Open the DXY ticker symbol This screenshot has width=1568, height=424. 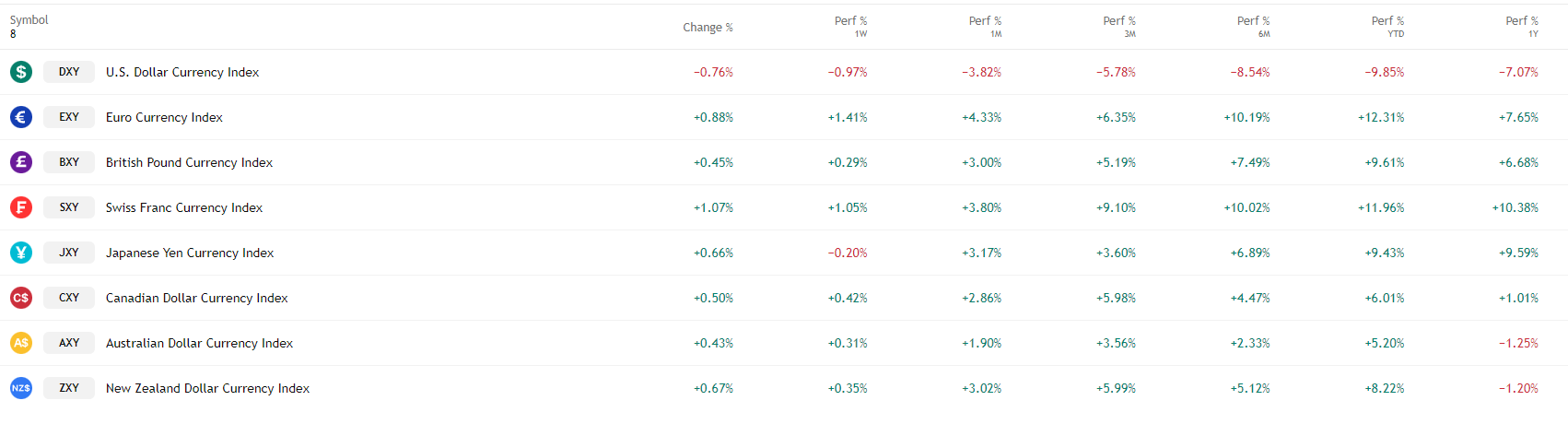point(69,72)
